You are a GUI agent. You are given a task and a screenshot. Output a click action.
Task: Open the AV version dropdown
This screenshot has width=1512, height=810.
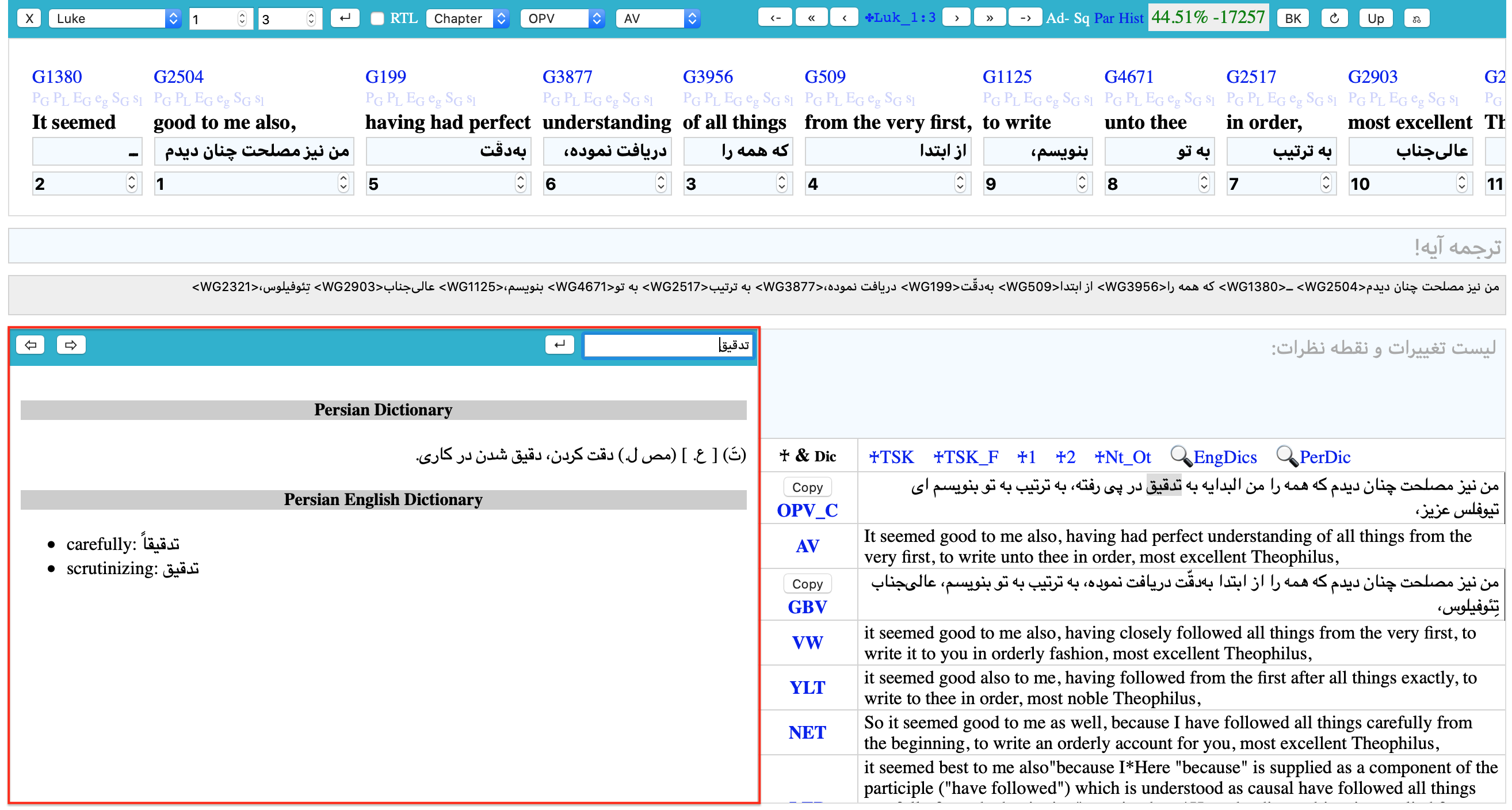point(658,18)
